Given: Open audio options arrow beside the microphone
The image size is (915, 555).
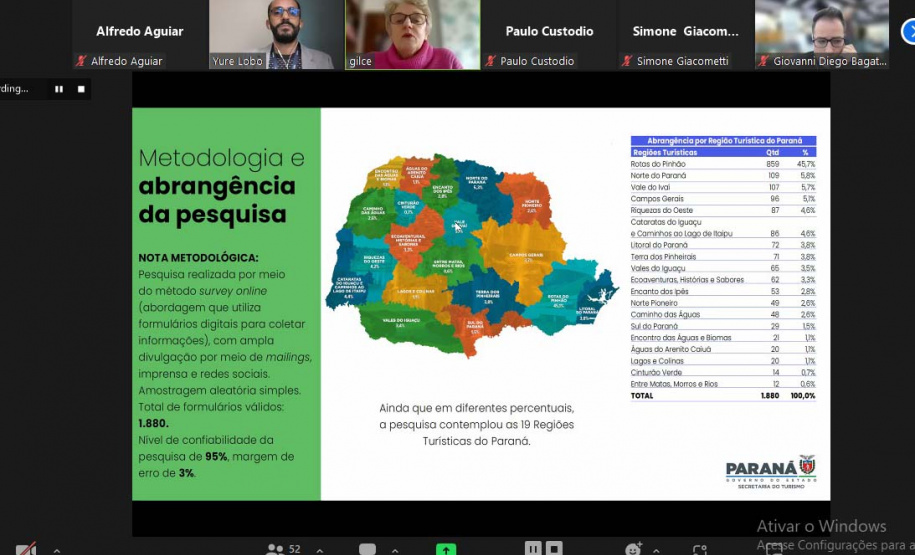Looking at the screenshot, I should pyautogui.click(x=56, y=550).
